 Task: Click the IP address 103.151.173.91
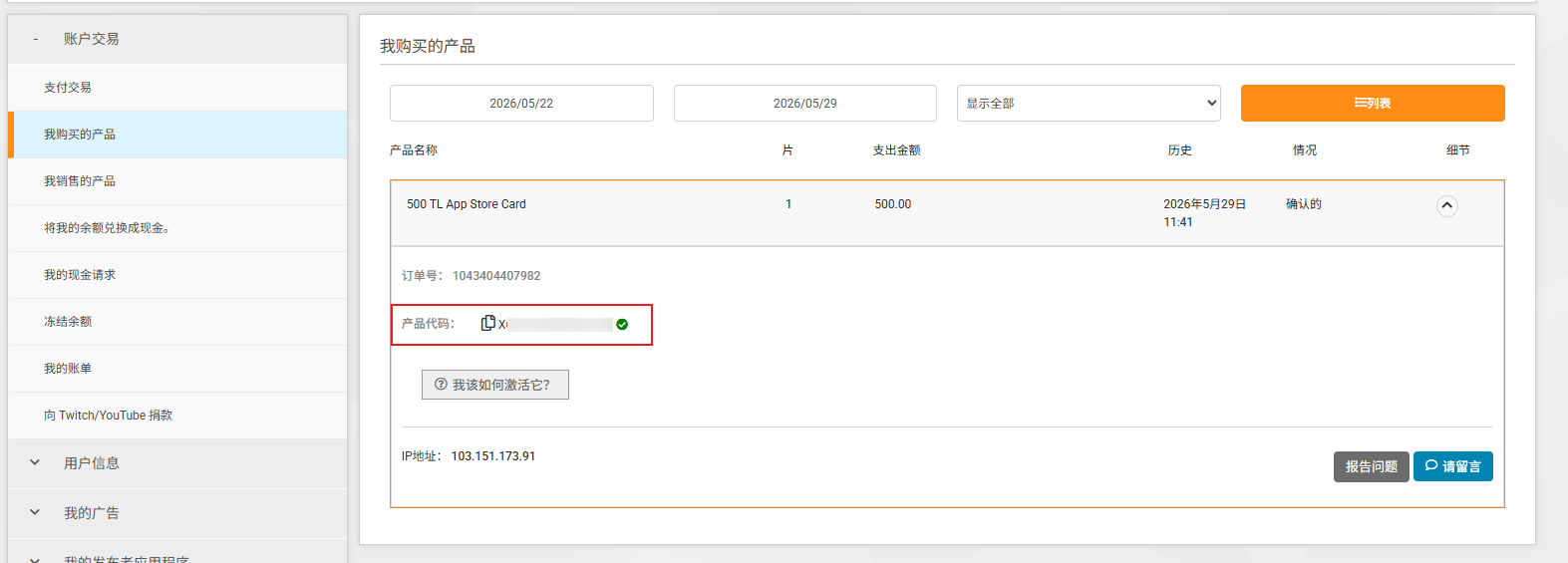coord(493,456)
